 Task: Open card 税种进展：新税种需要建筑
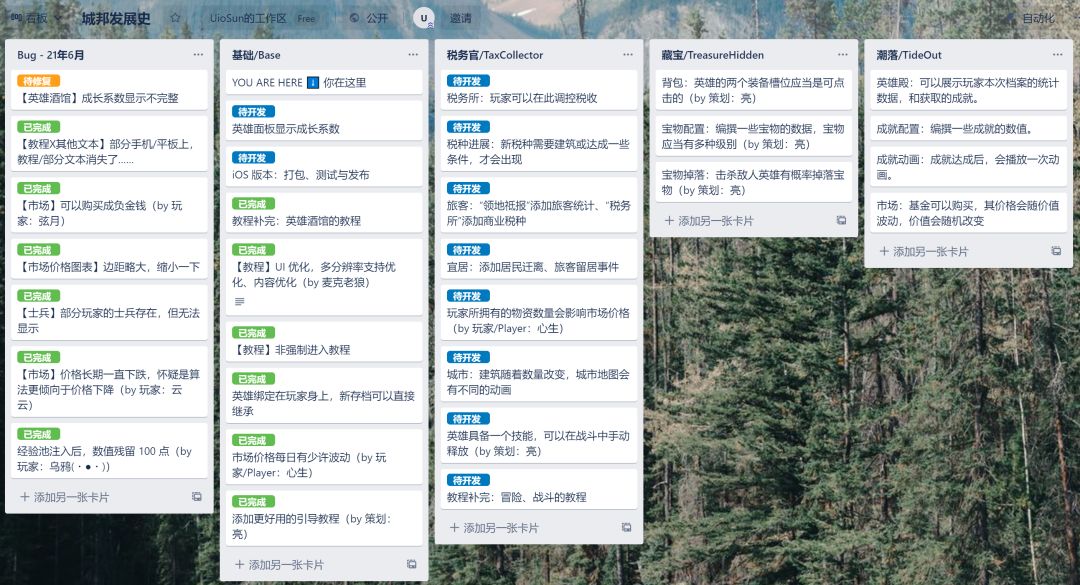539,143
